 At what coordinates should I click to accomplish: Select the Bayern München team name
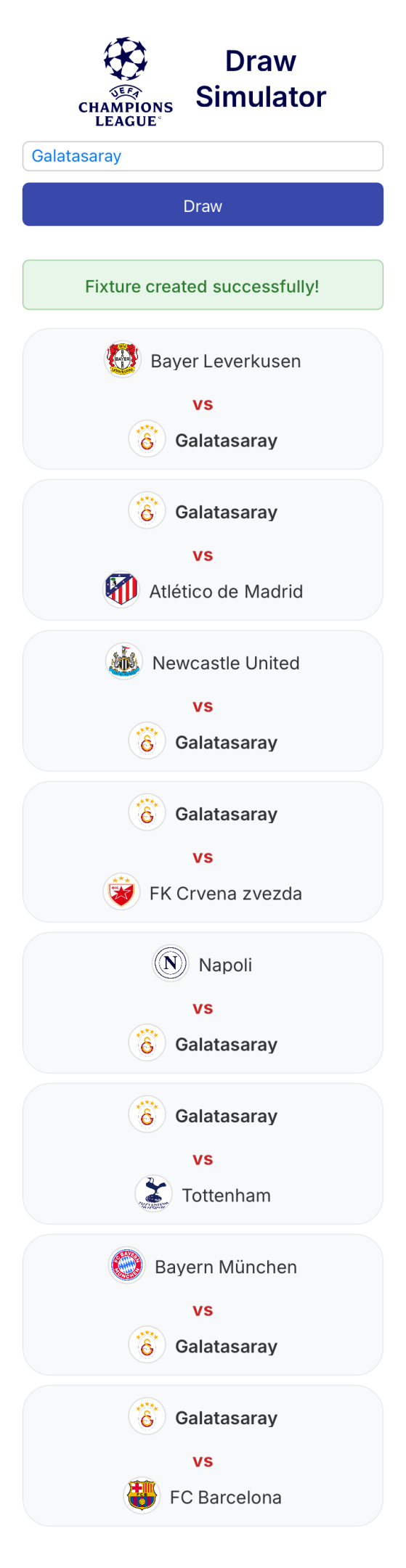(x=226, y=1267)
